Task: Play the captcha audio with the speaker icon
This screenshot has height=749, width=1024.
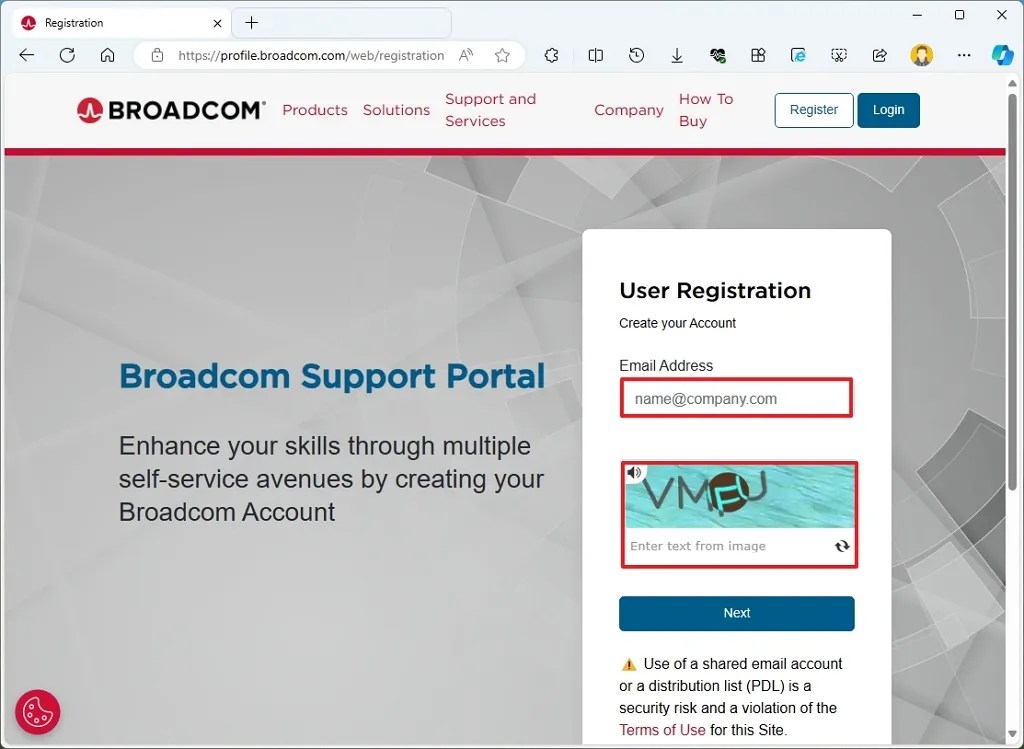Action: (634, 471)
